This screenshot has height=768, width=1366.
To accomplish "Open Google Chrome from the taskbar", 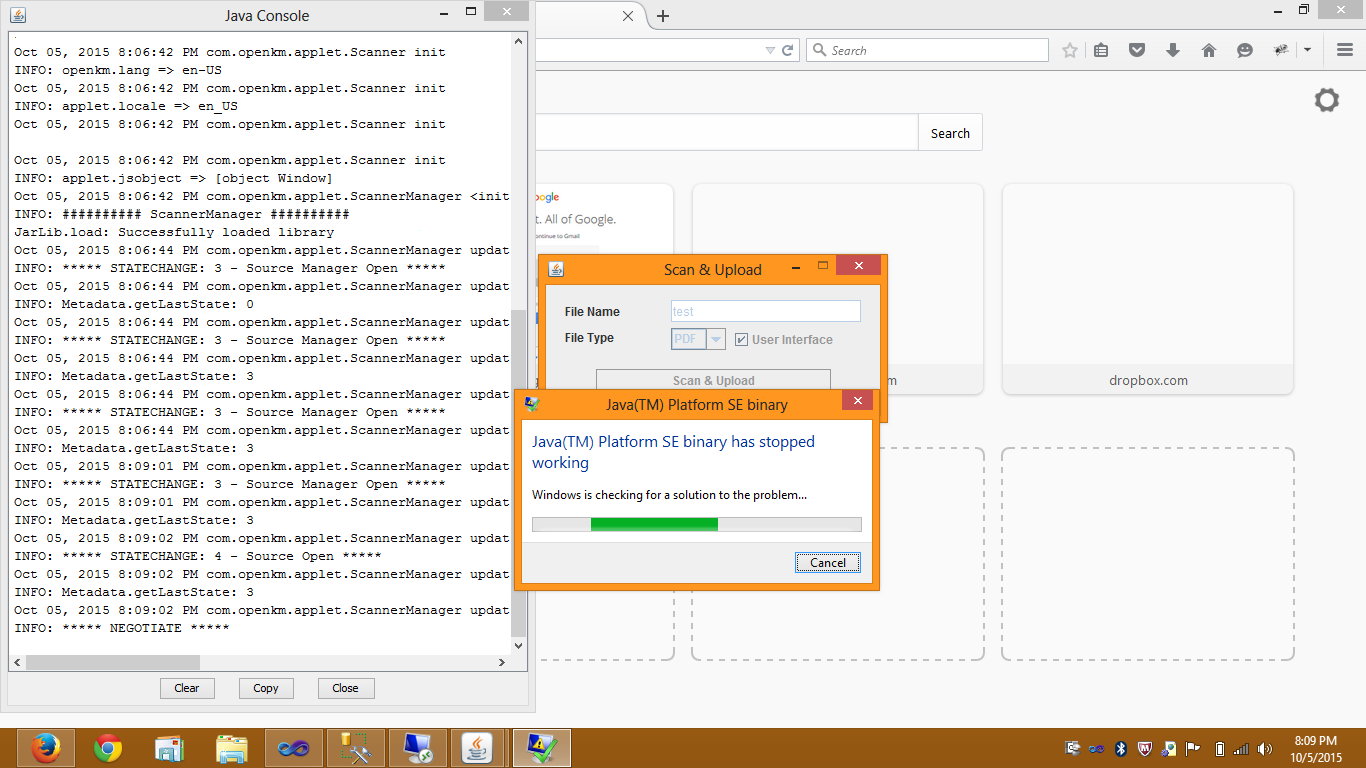I will click(x=108, y=748).
